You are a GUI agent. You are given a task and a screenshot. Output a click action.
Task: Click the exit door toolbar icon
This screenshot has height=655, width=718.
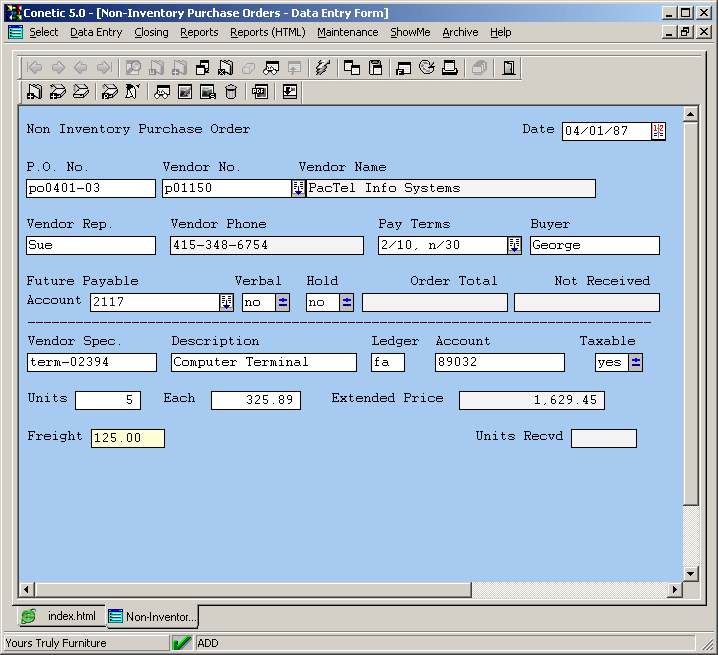coord(509,68)
